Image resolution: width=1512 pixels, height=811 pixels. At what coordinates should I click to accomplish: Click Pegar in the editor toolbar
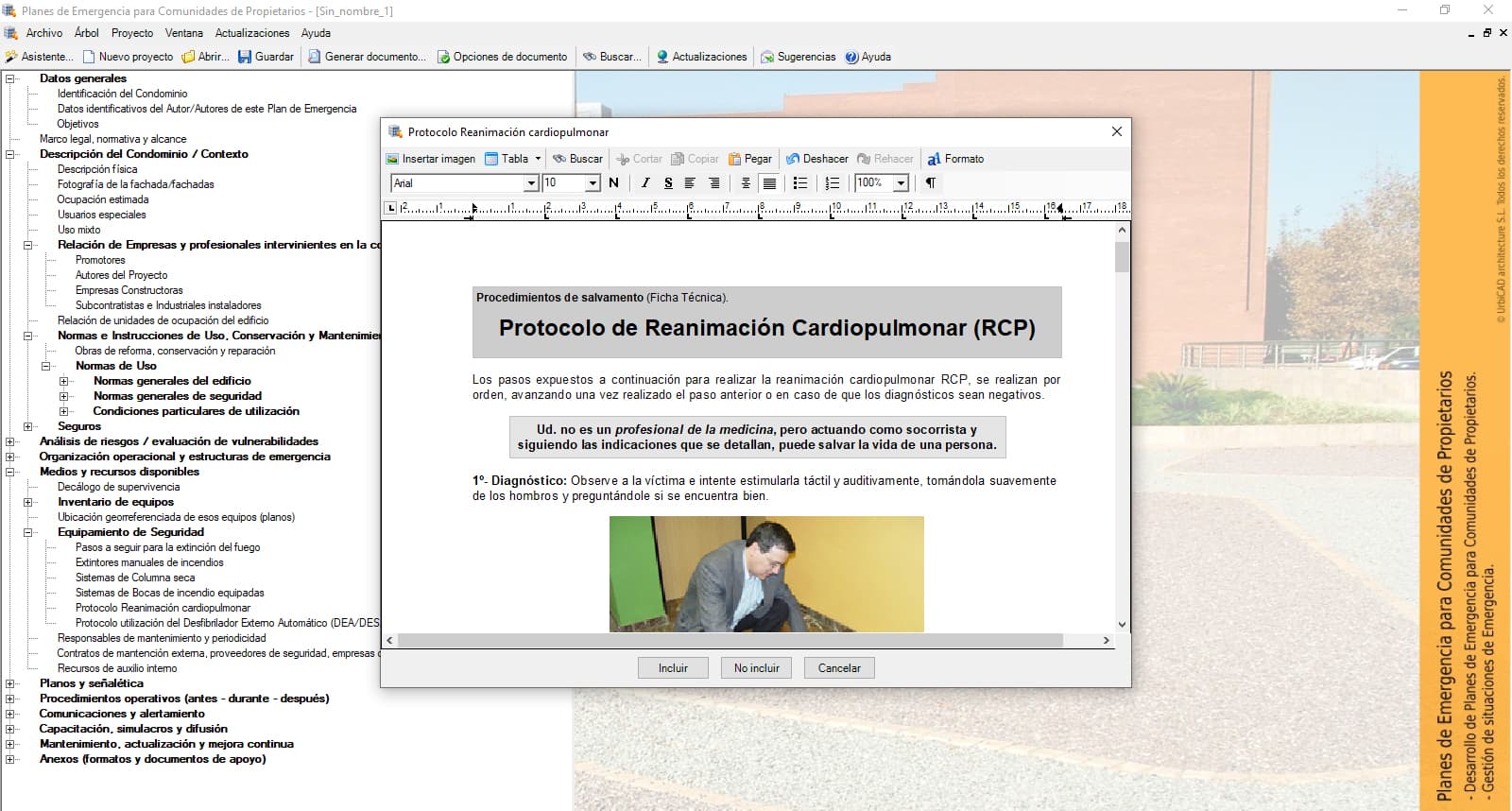tap(749, 159)
